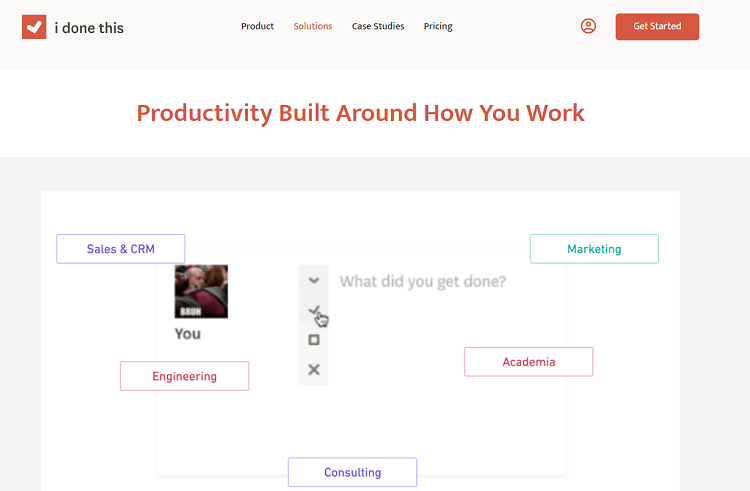This screenshot has width=750, height=491.
Task: Click the i done this checkmark logo
Action: click(x=34, y=27)
